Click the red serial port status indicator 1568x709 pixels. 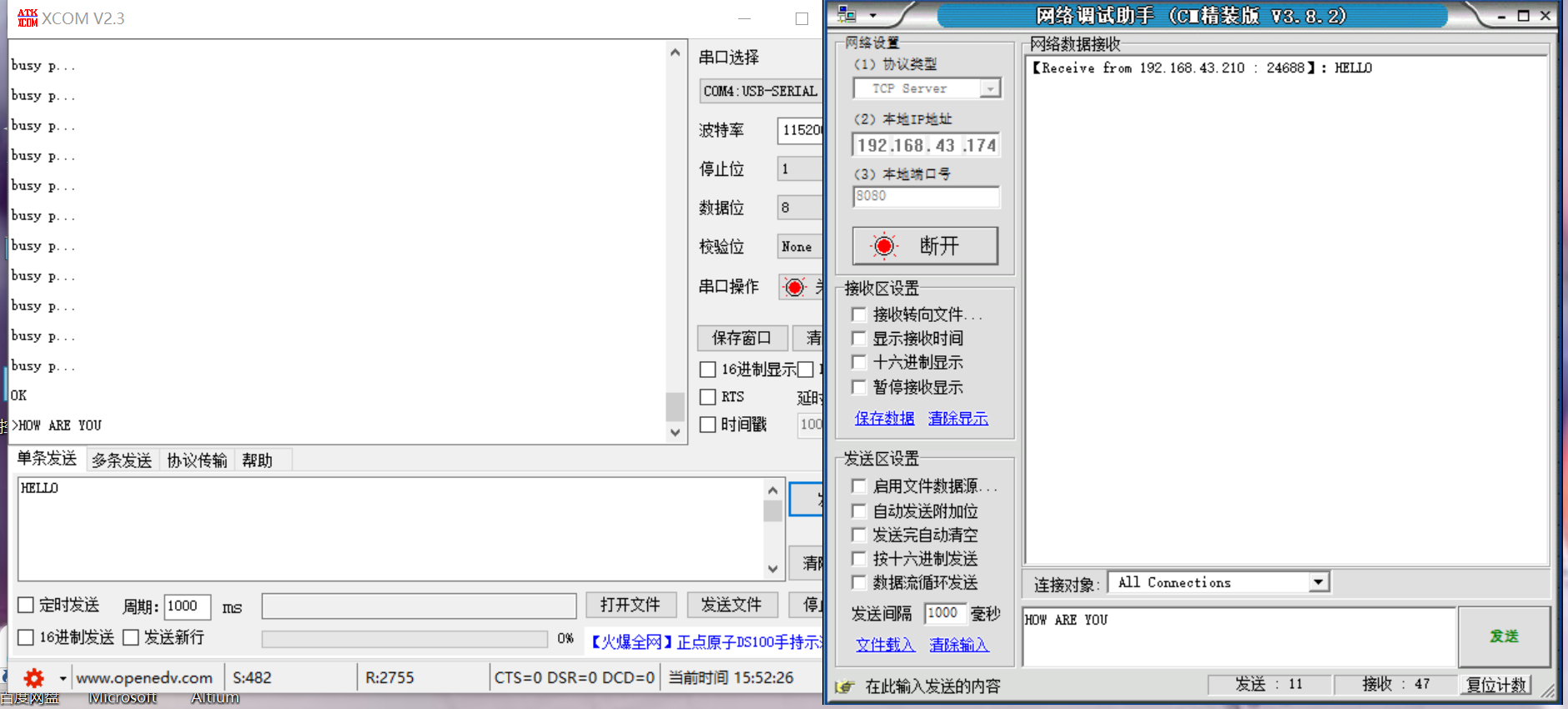pyautogui.click(x=795, y=287)
